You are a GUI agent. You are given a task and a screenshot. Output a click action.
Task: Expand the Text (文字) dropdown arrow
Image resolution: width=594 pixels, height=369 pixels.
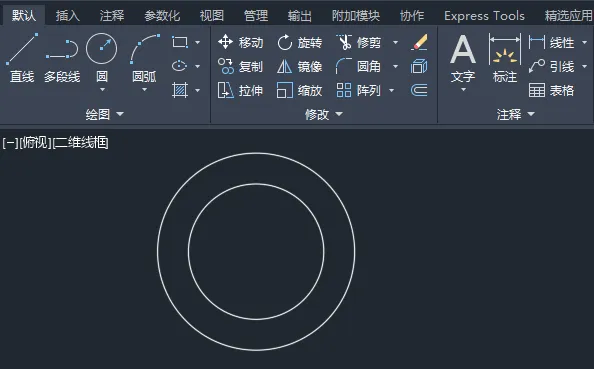pyautogui.click(x=463, y=90)
